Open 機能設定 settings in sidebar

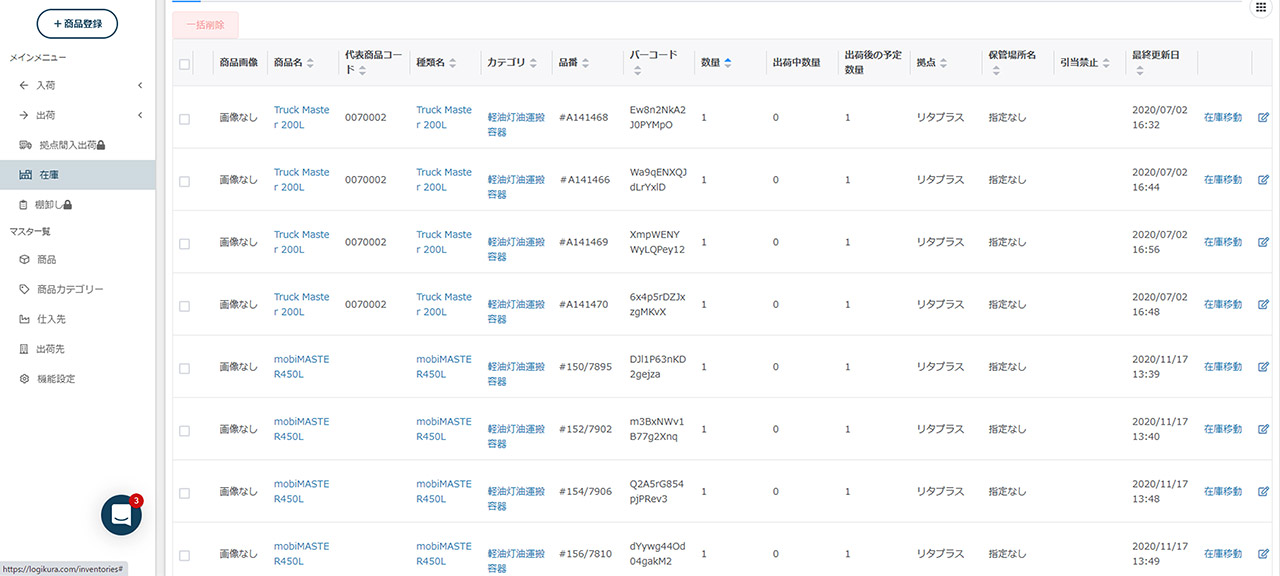tap(55, 379)
